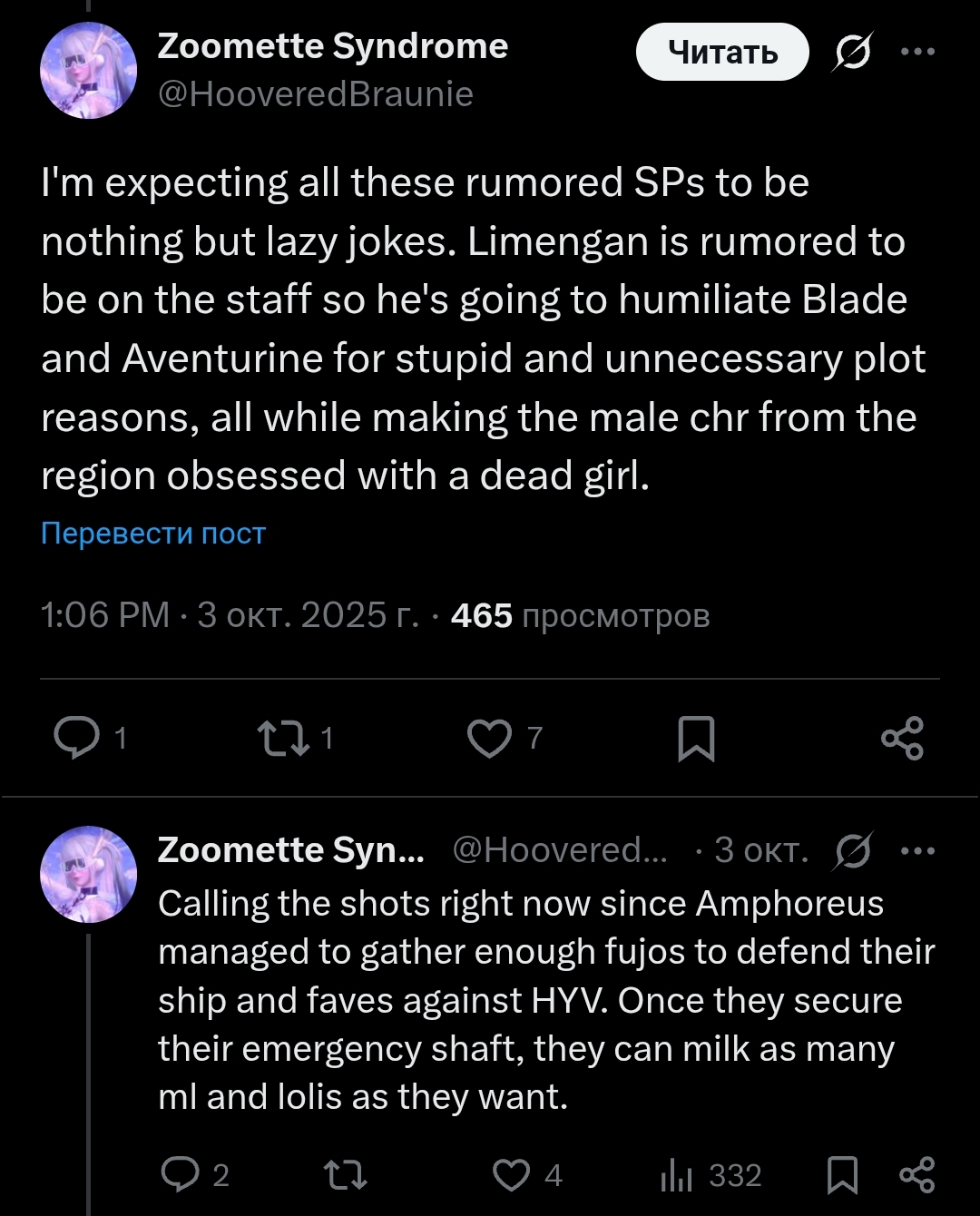Repost the main post
Viewport: 980px width, 1216px height.
(x=296, y=738)
